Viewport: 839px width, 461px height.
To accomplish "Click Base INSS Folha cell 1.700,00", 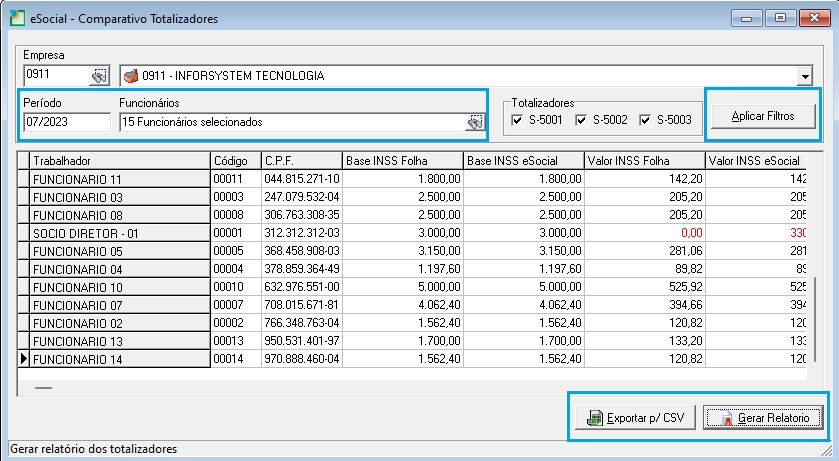I will [x=403, y=341].
